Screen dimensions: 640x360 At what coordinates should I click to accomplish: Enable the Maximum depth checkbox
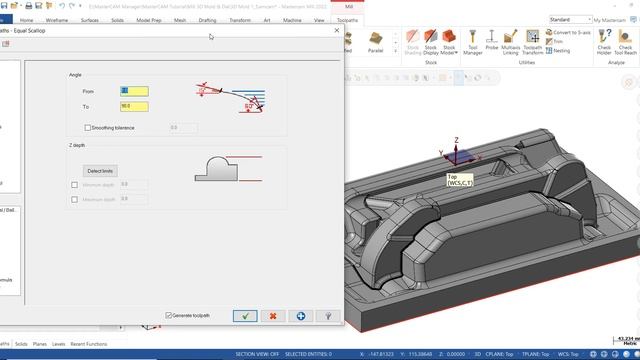74,200
